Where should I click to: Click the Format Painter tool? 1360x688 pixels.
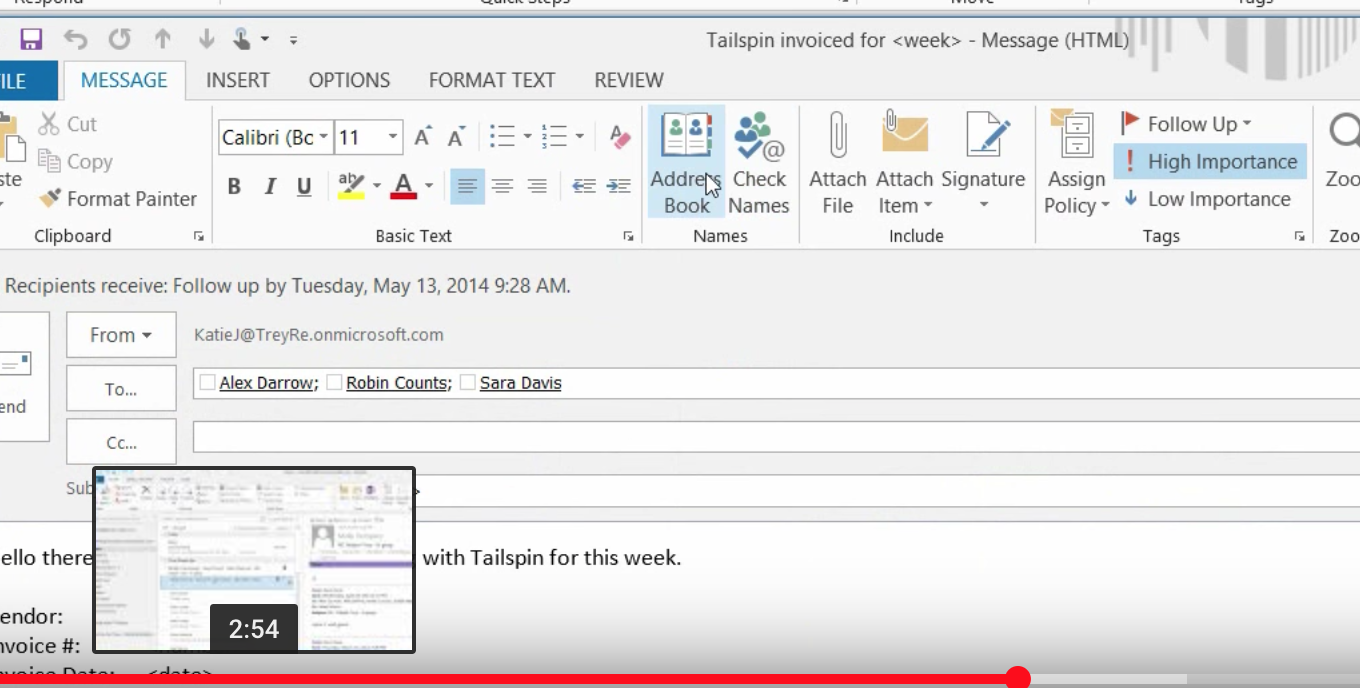(x=118, y=199)
